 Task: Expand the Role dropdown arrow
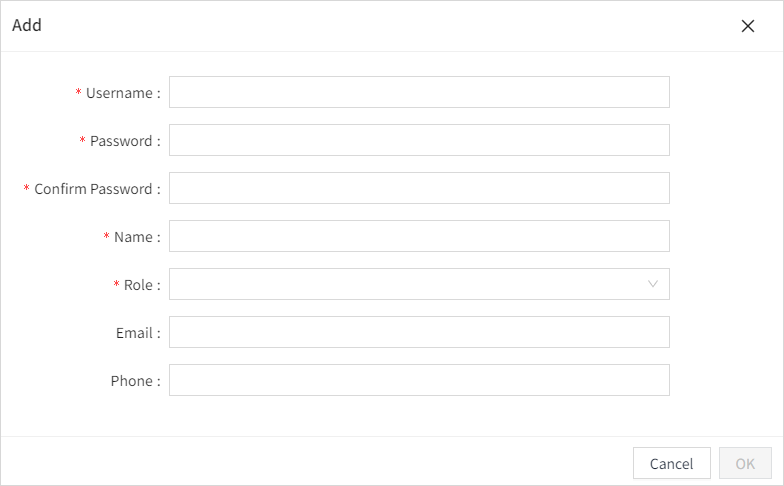coord(653,284)
